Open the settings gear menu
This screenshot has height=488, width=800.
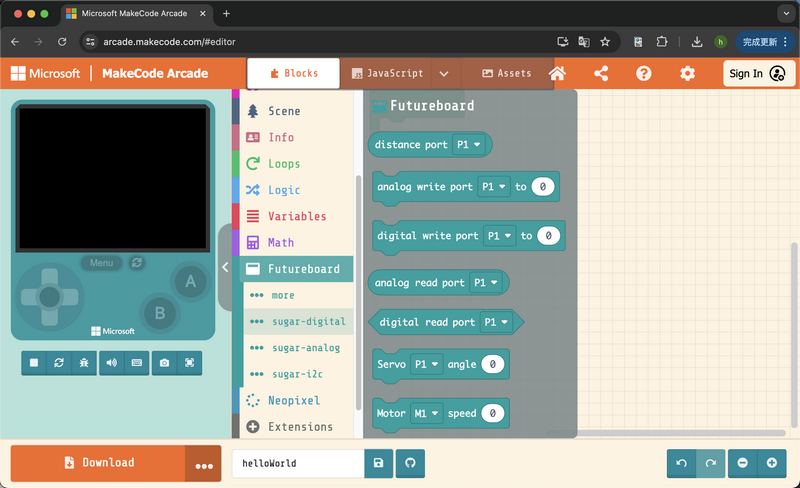[x=687, y=73]
